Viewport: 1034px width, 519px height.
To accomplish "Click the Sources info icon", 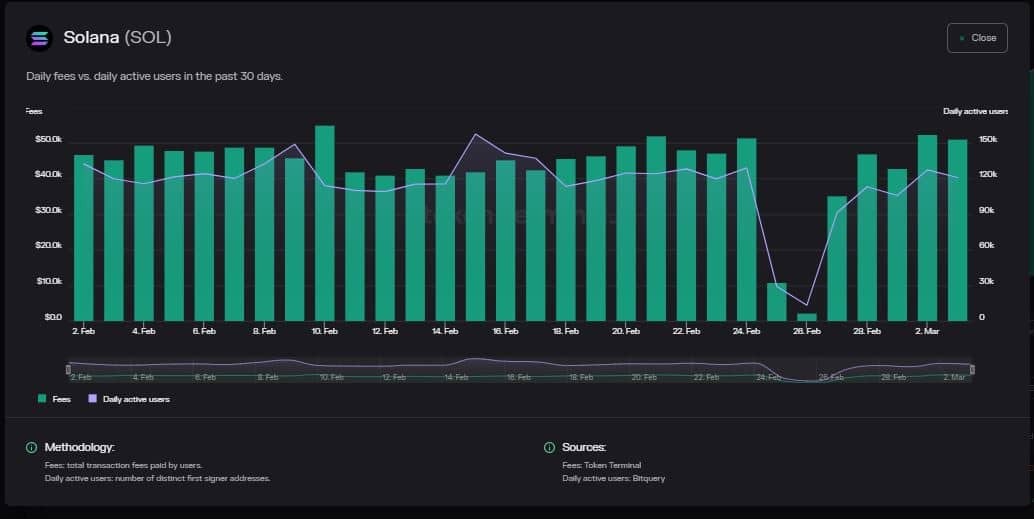I will click(549, 447).
